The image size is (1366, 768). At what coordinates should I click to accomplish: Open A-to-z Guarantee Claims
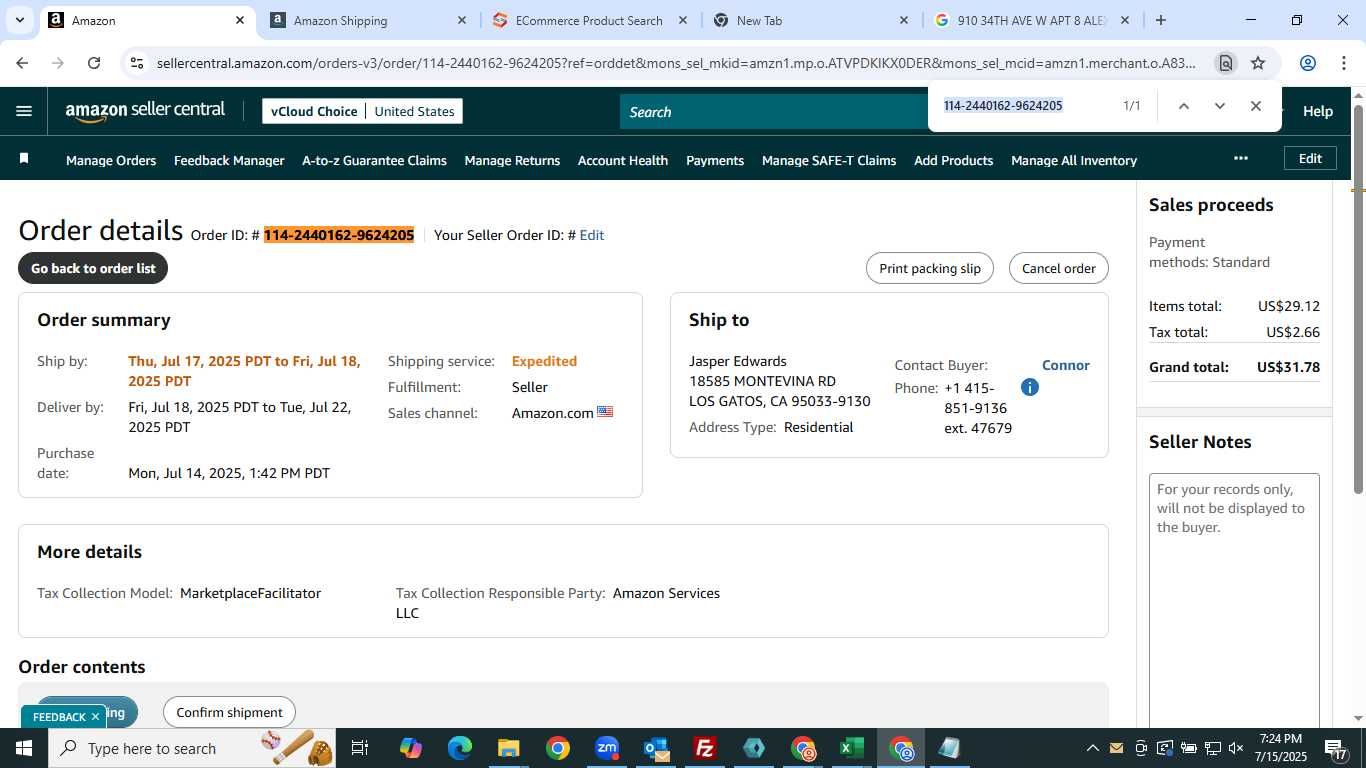click(x=374, y=160)
